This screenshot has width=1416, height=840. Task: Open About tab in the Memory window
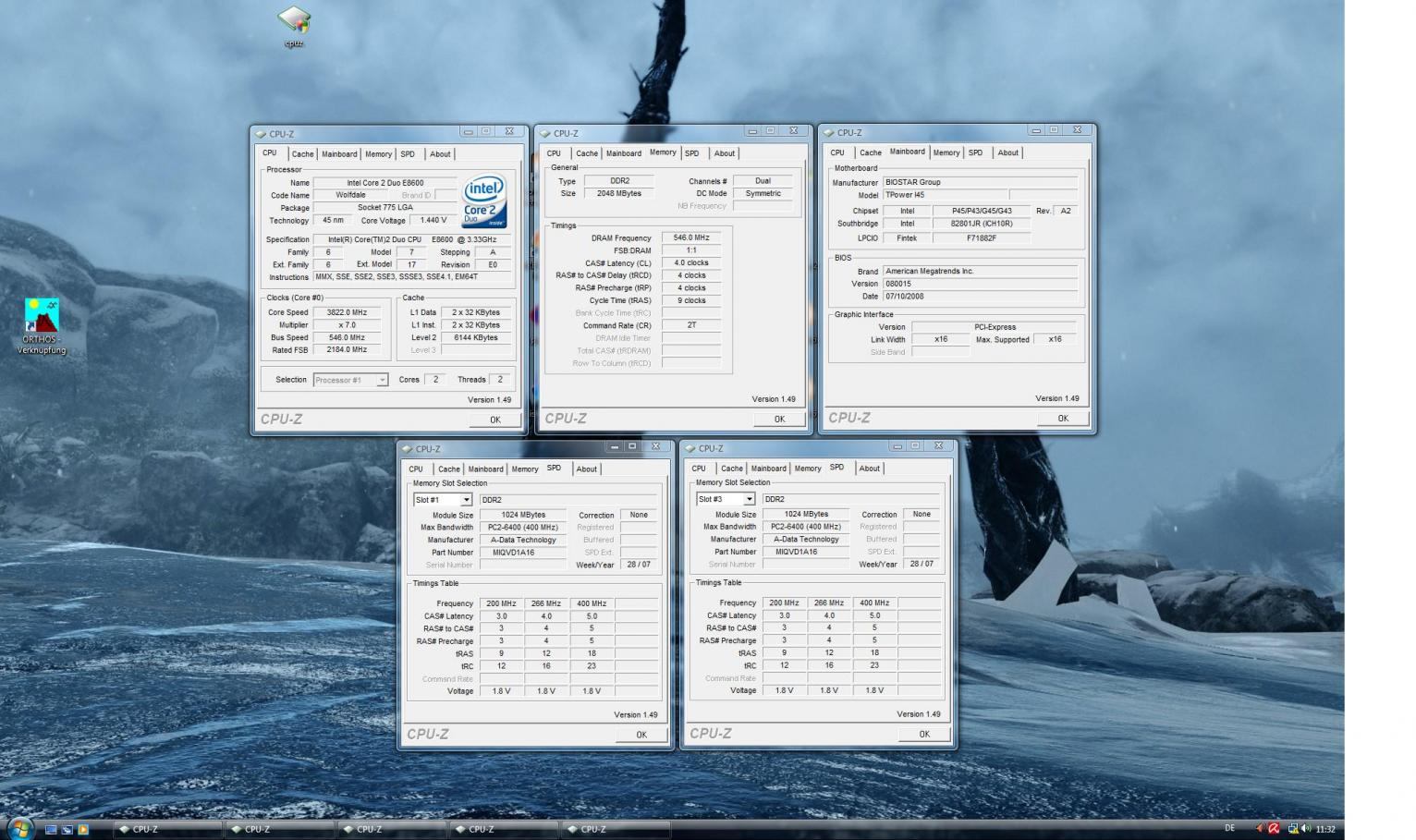tap(725, 153)
